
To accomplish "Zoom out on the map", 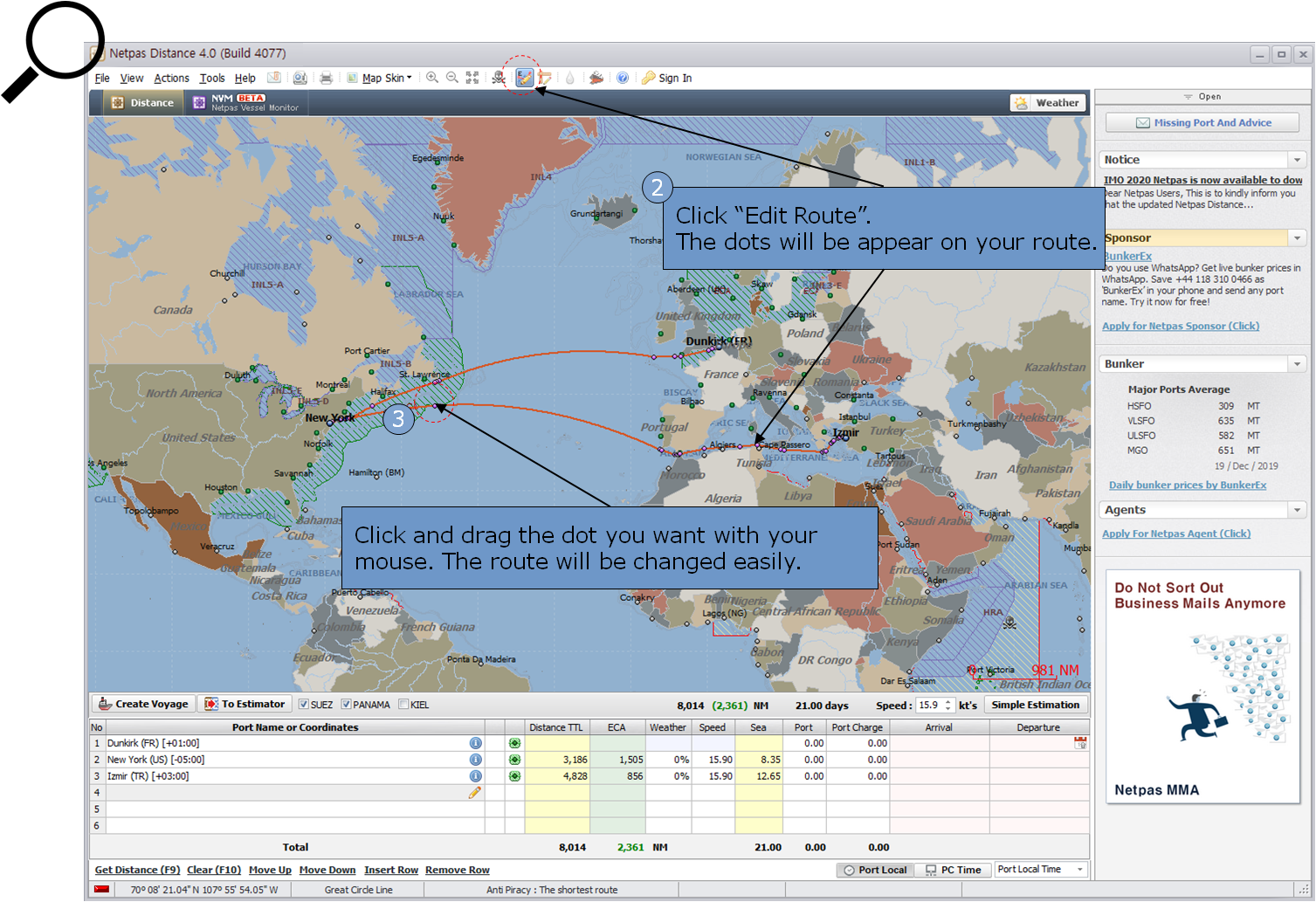I will (452, 78).
